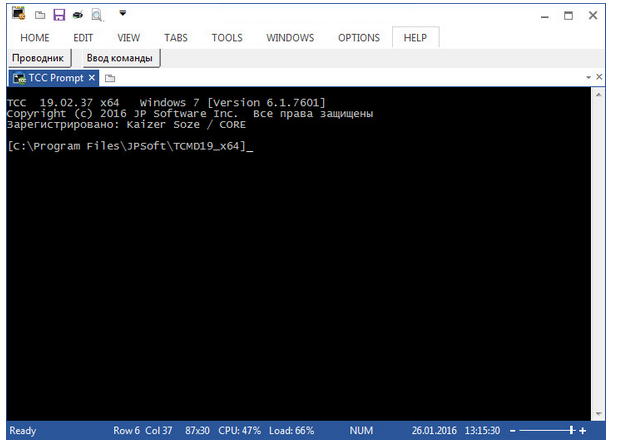
Task: Click the scrollbar down arrow
Action: point(598,414)
